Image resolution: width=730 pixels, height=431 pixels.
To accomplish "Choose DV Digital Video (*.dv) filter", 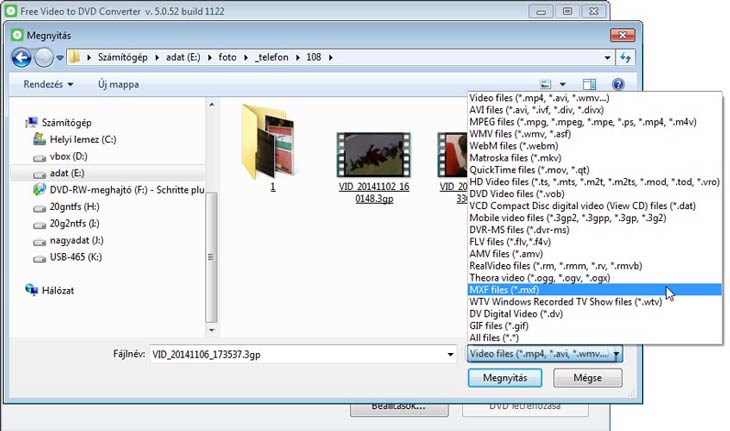I will pyautogui.click(x=595, y=314).
